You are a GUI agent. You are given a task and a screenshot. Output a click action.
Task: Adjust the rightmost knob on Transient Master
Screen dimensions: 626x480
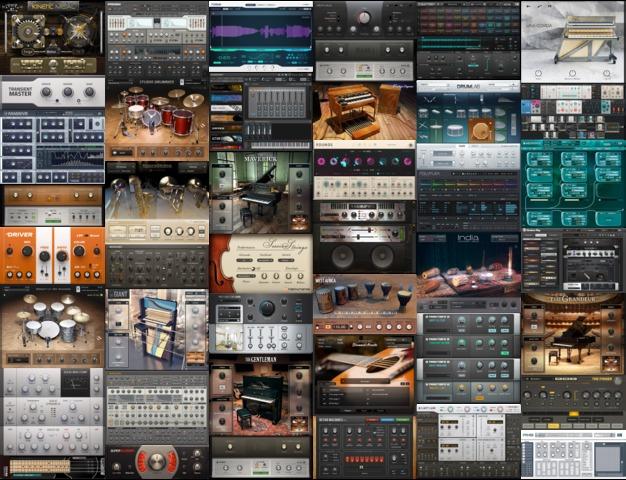coord(89,92)
